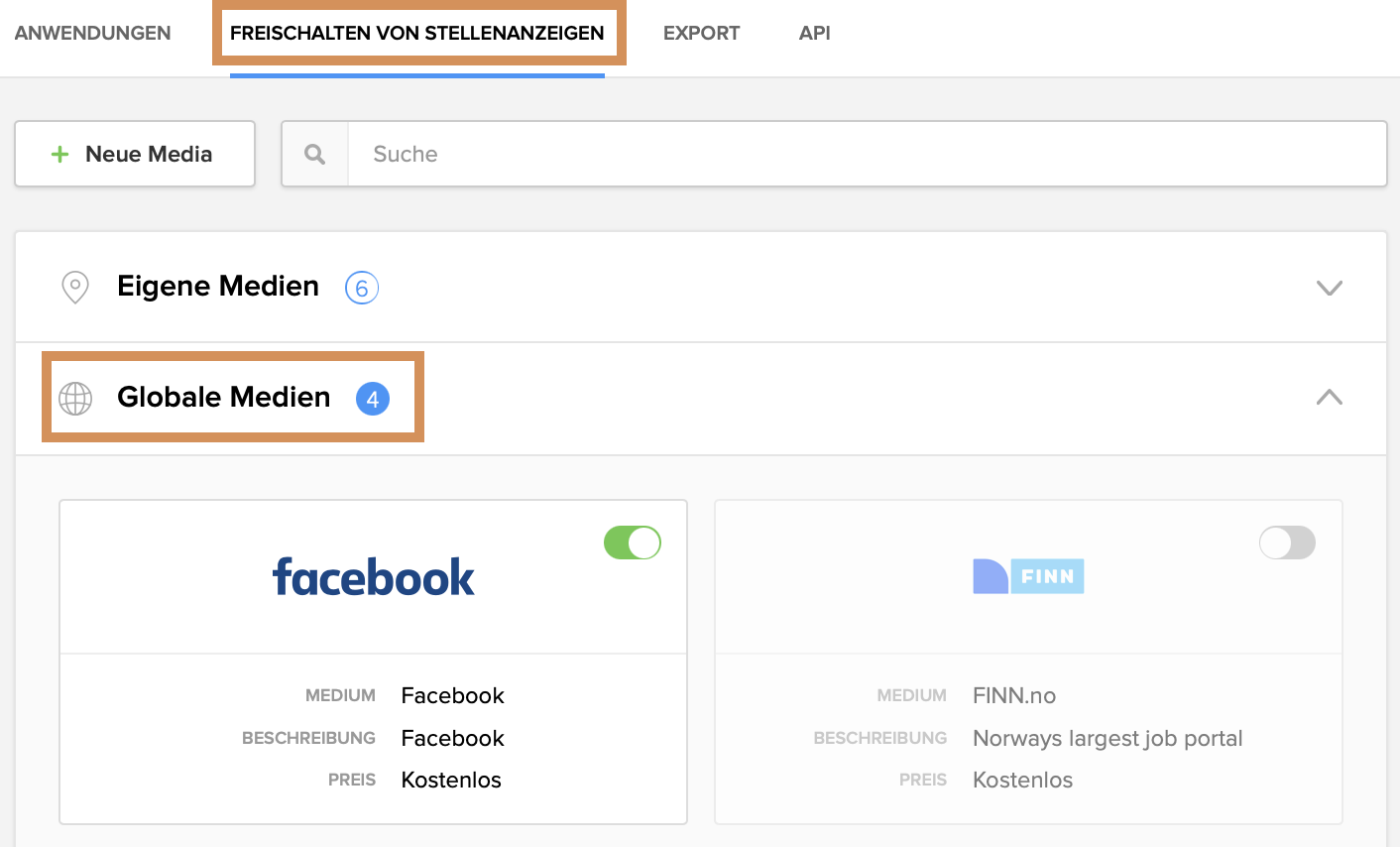Switch to the Export tab
Image resolution: width=1400 pixels, height=847 pixels.
tap(701, 33)
